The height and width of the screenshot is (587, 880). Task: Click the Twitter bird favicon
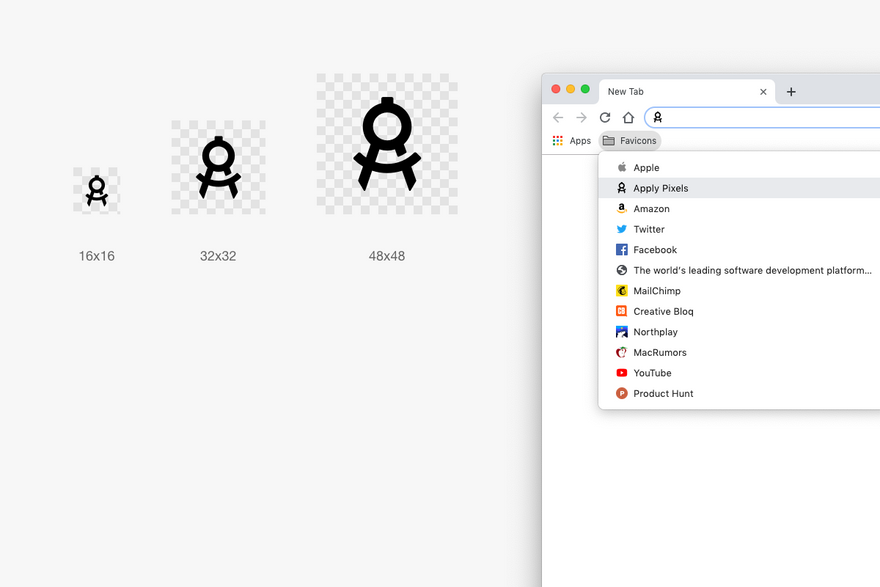click(x=621, y=229)
